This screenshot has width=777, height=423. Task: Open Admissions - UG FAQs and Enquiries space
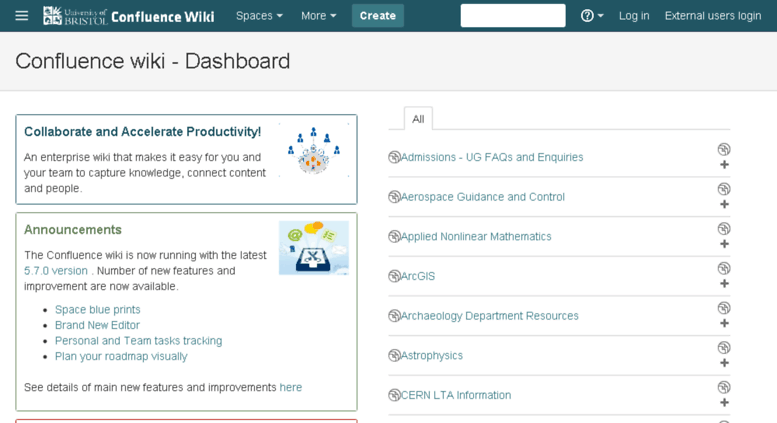click(492, 157)
